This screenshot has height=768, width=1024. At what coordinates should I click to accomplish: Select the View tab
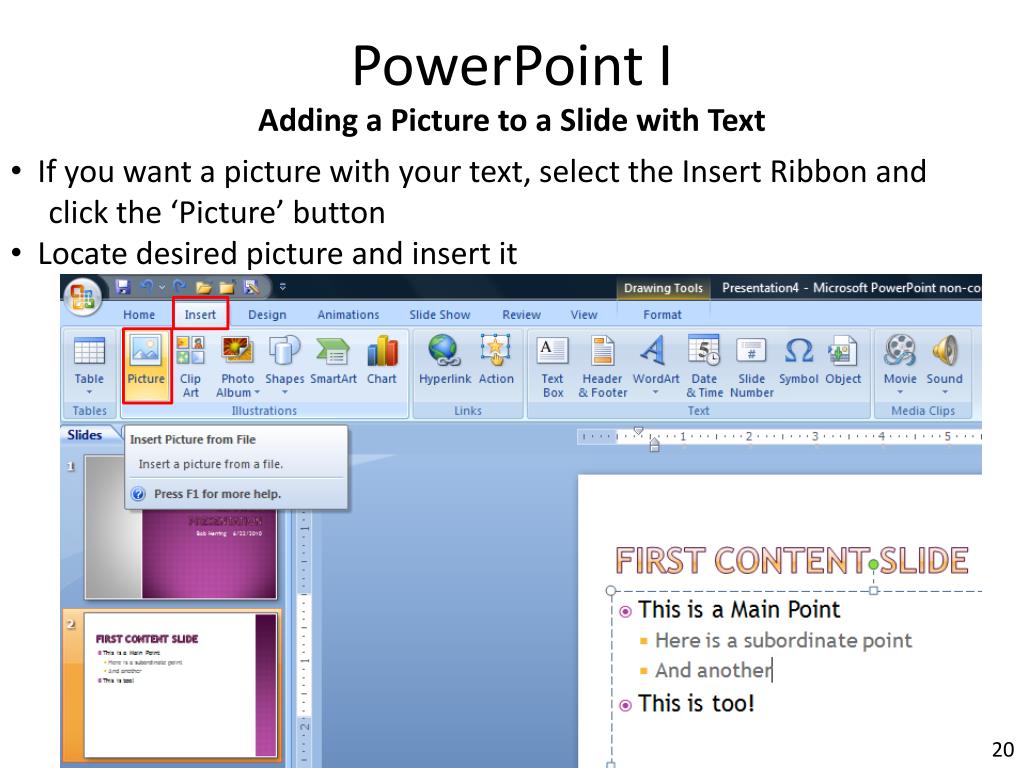pos(583,315)
